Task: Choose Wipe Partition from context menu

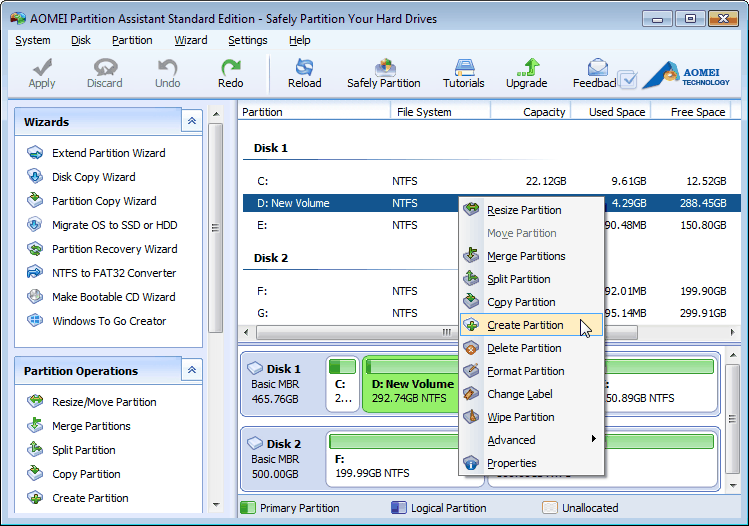Action: click(x=531, y=417)
